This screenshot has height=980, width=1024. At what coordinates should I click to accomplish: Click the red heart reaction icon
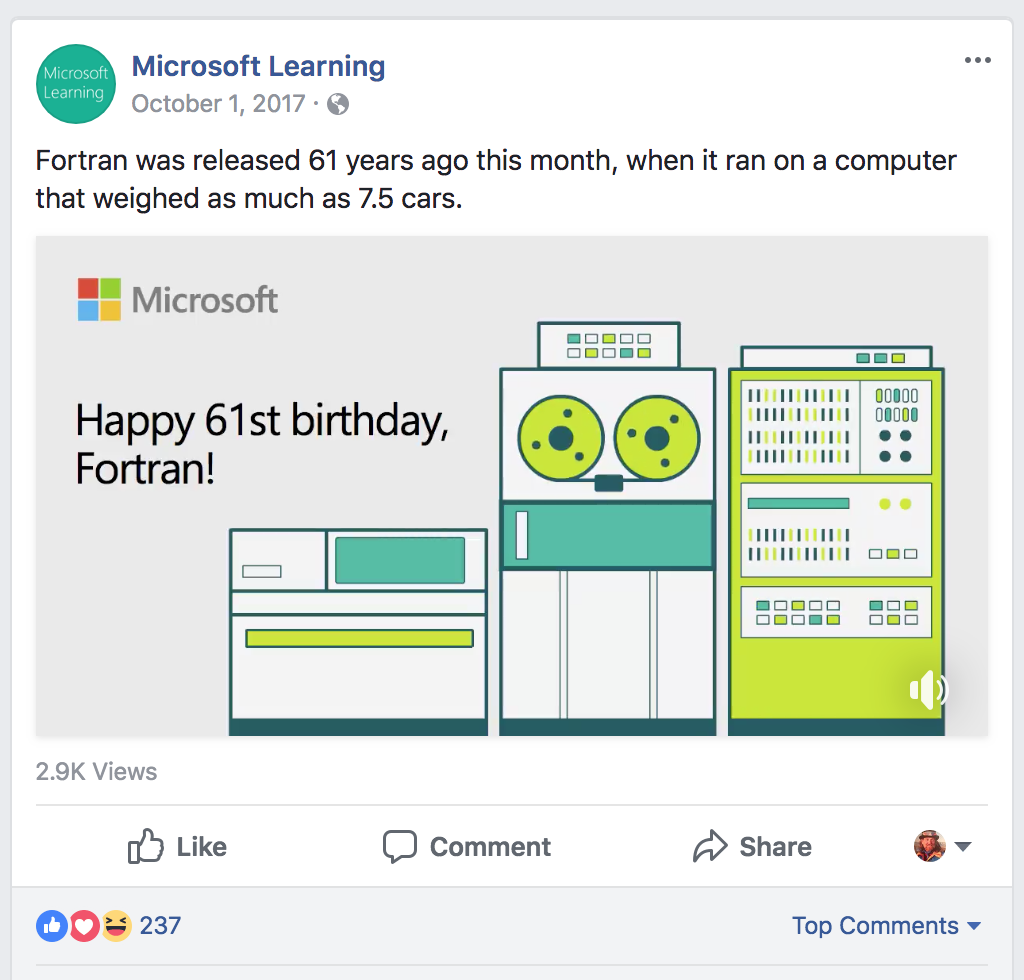pyautogui.click(x=84, y=926)
